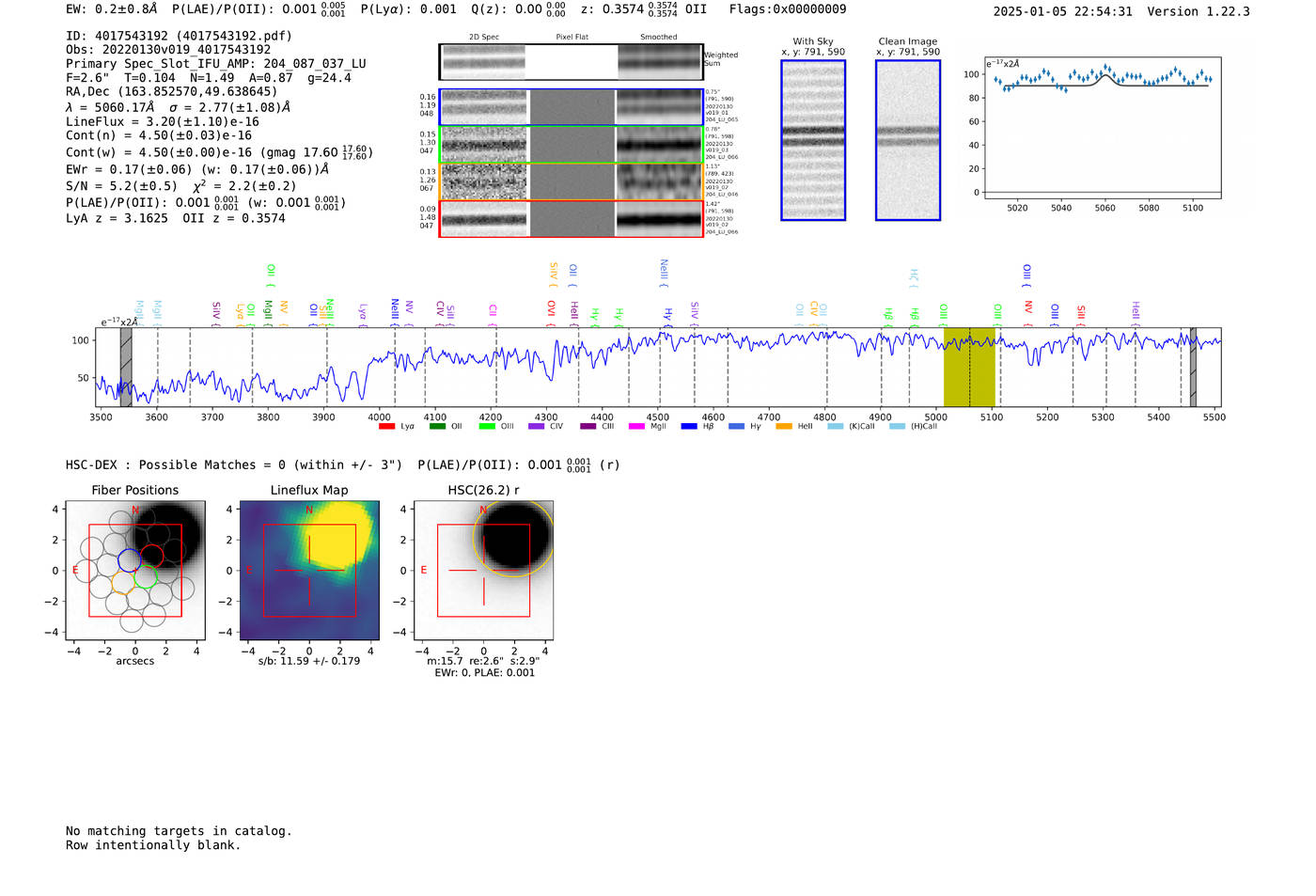Click the Primary Spec_Slot_IFU_AMP value line
Image resolution: width=1316 pixels, height=896 pixels.
point(216,64)
